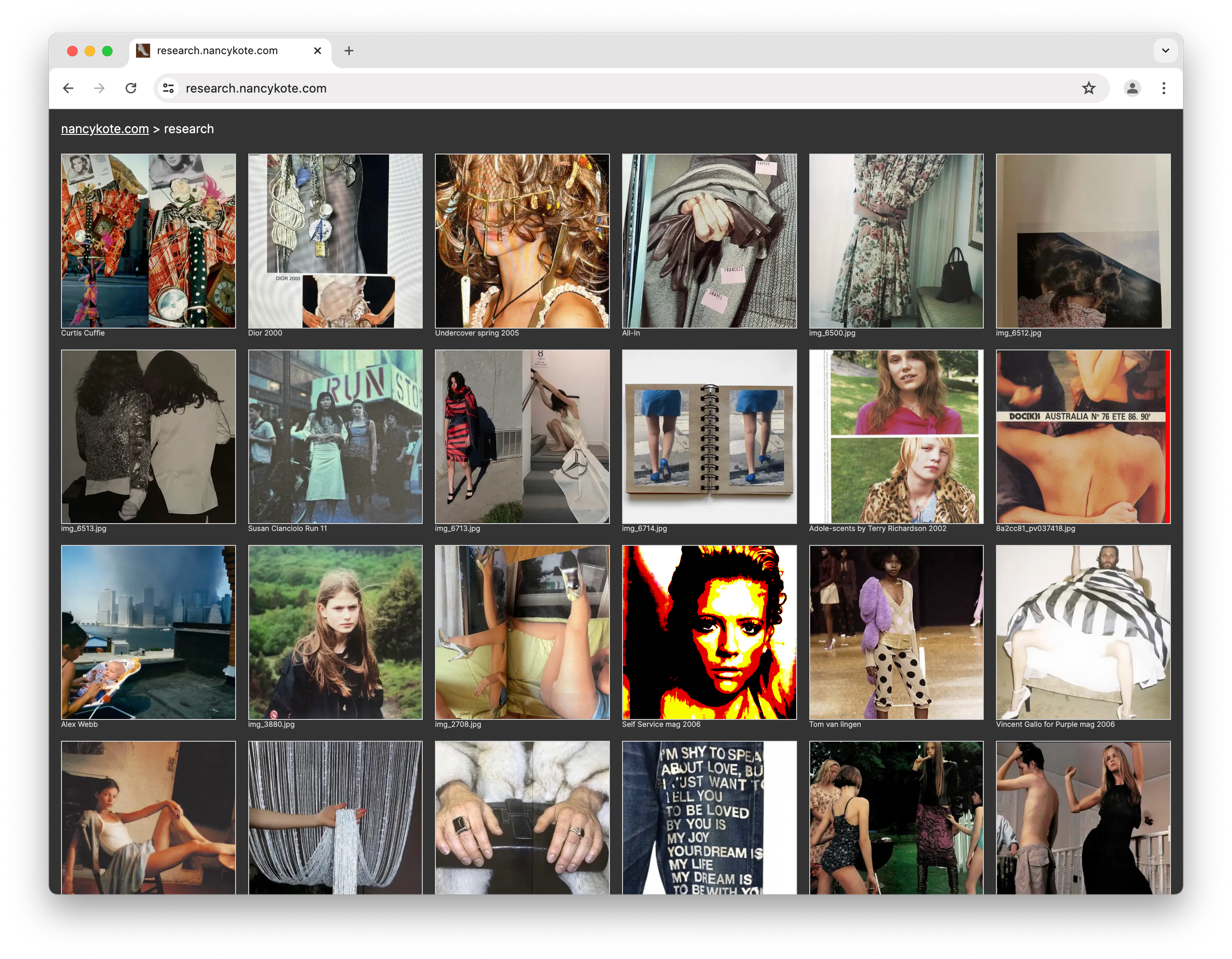This screenshot has width=1232, height=959.
Task: View the Alex Webb photograph
Action: pyautogui.click(x=148, y=632)
